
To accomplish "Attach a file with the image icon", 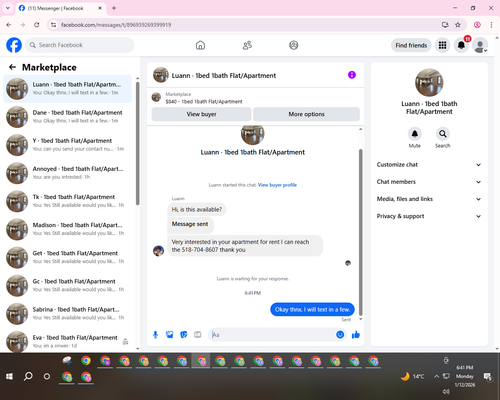I will [x=170, y=335].
